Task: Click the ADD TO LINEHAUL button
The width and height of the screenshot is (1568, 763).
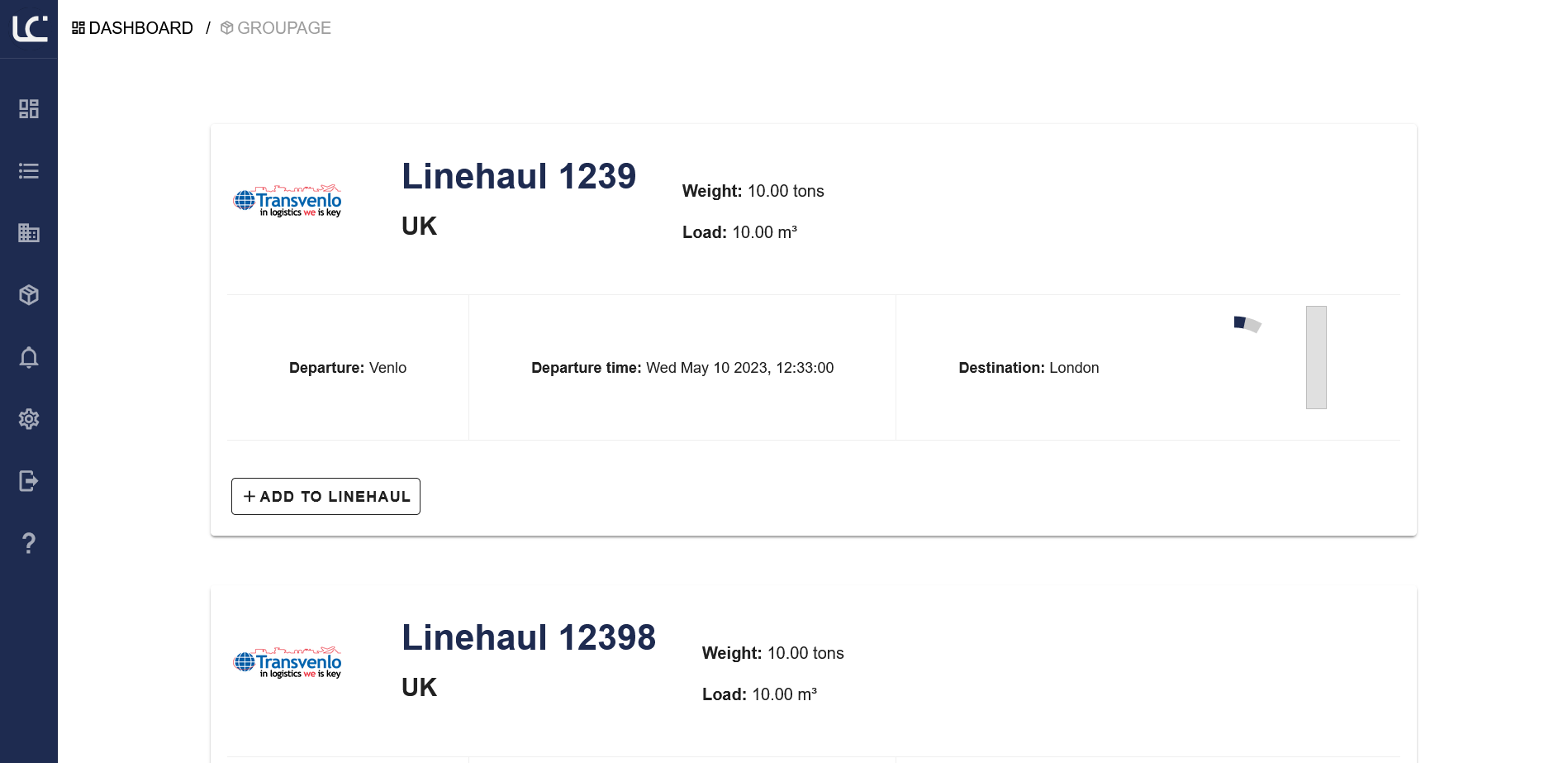Action: (x=325, y=496)
